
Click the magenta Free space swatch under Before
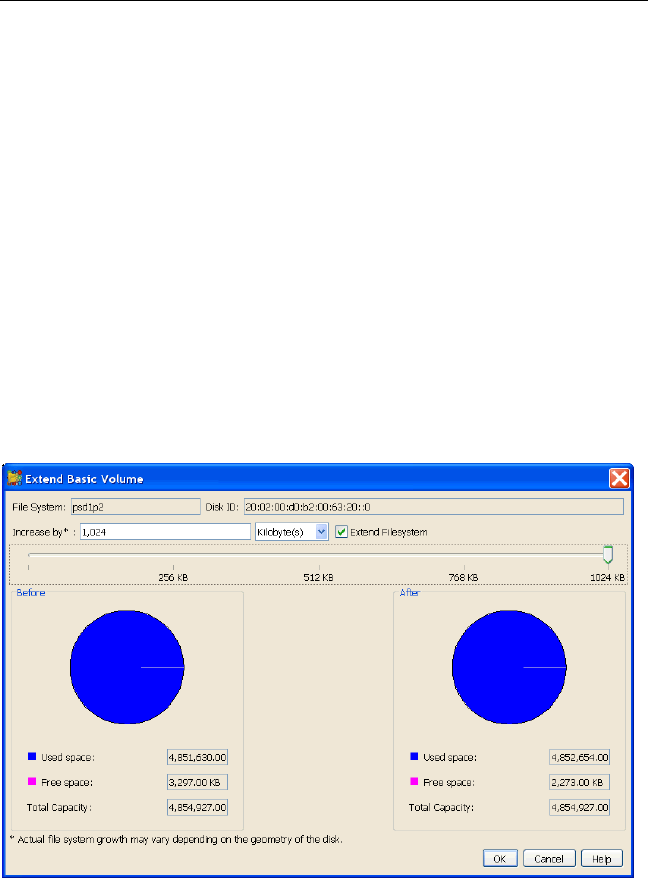32,781
